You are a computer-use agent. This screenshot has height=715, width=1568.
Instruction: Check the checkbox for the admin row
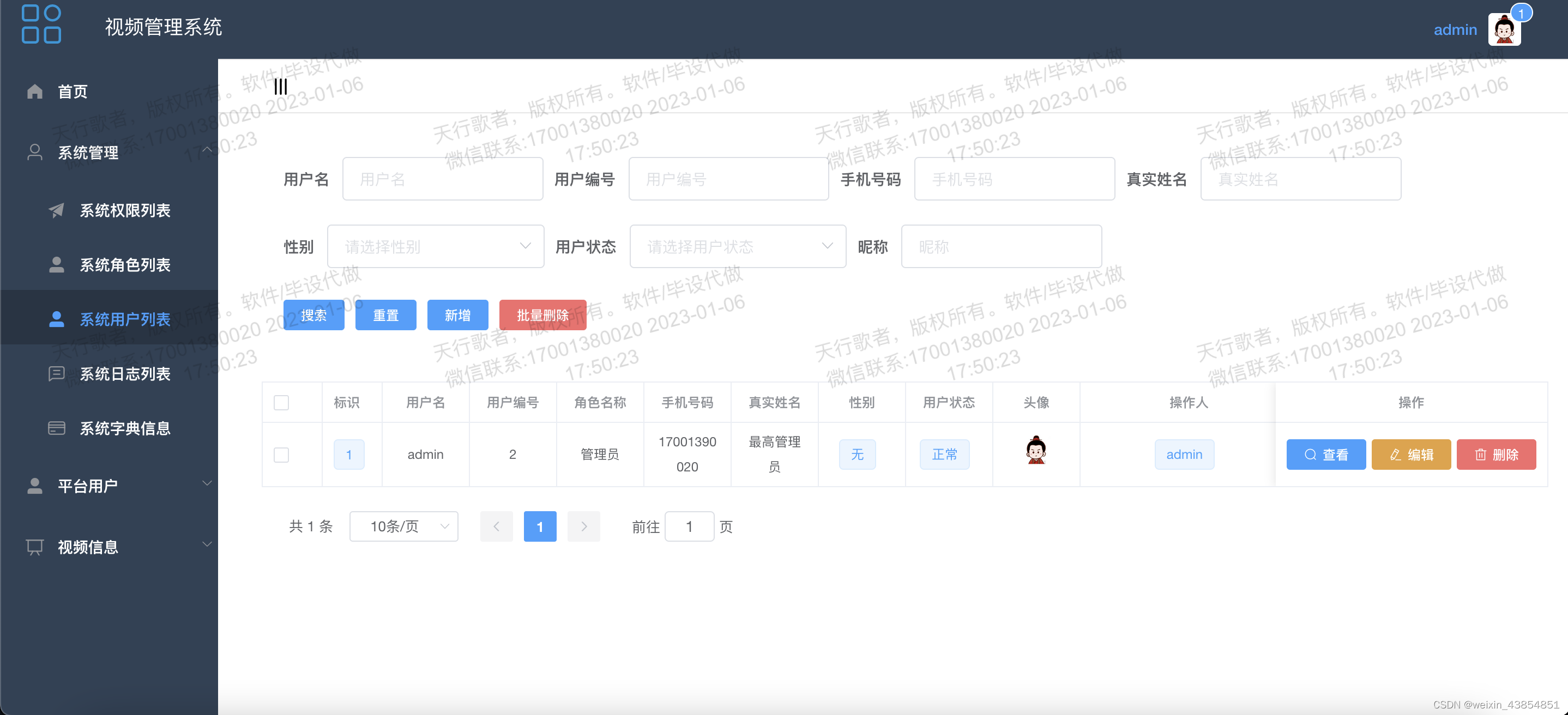coord(281,455)
